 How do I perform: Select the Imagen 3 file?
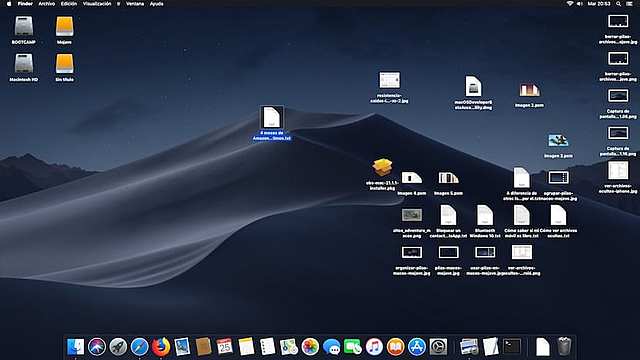(x=558, y=141)
